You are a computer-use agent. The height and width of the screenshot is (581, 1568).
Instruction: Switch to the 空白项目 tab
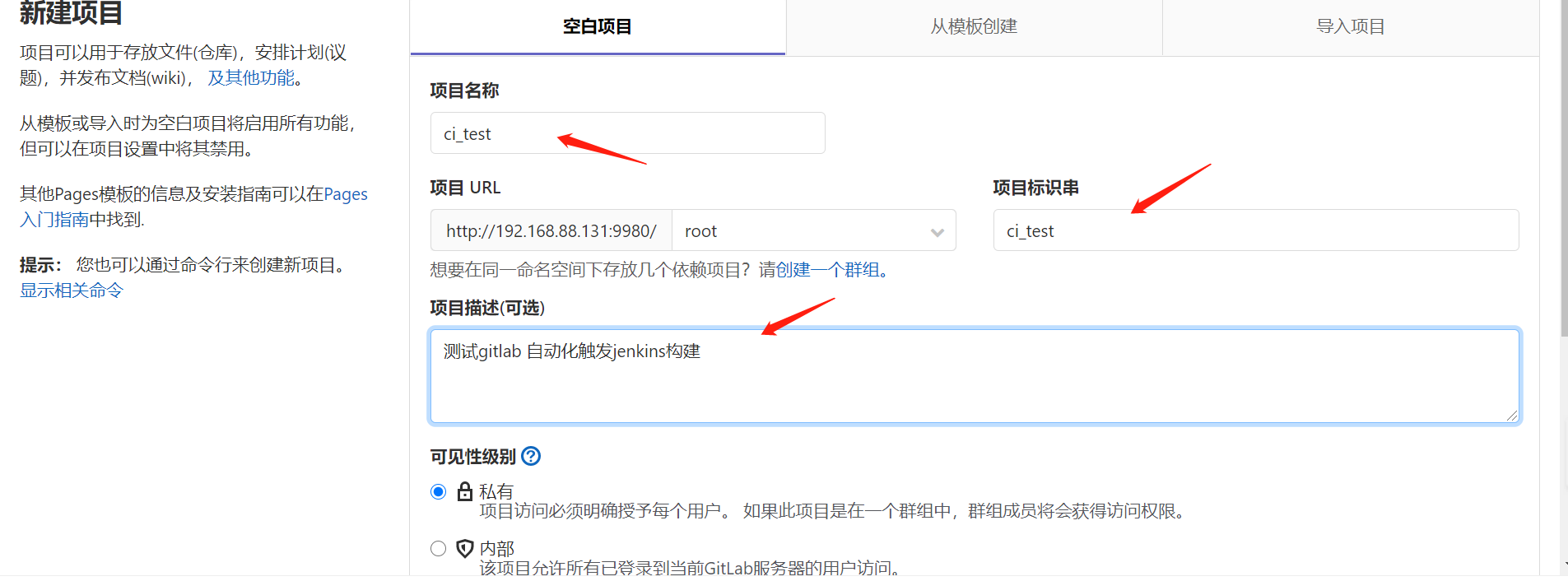(x=598, y=26)
